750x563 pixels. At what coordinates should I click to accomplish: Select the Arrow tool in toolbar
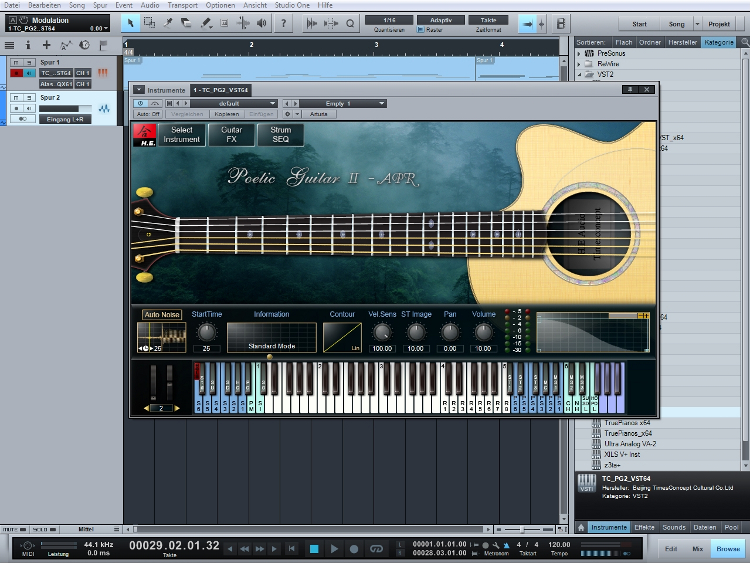pos(130,23)
